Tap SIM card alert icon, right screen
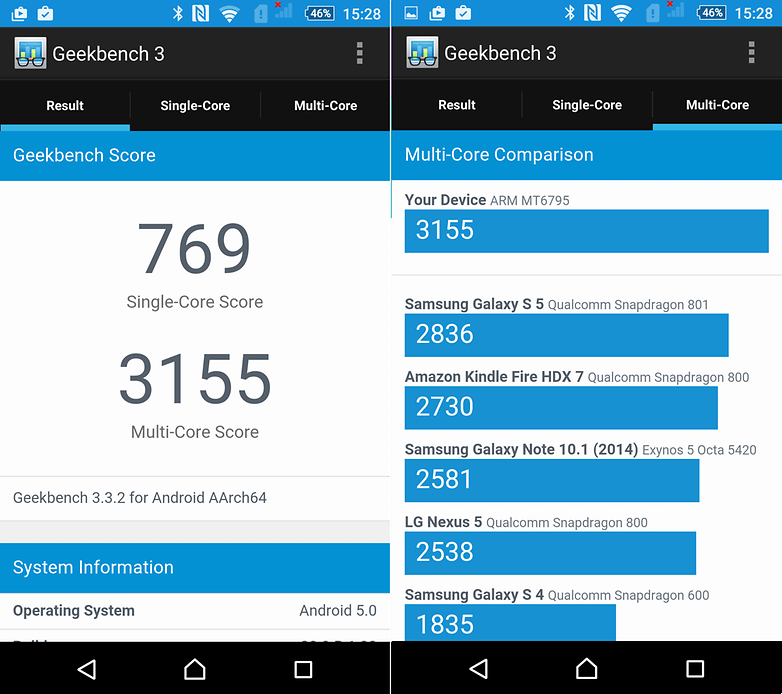The height and width of the screenshot is (694, 782). coord(652,13)
